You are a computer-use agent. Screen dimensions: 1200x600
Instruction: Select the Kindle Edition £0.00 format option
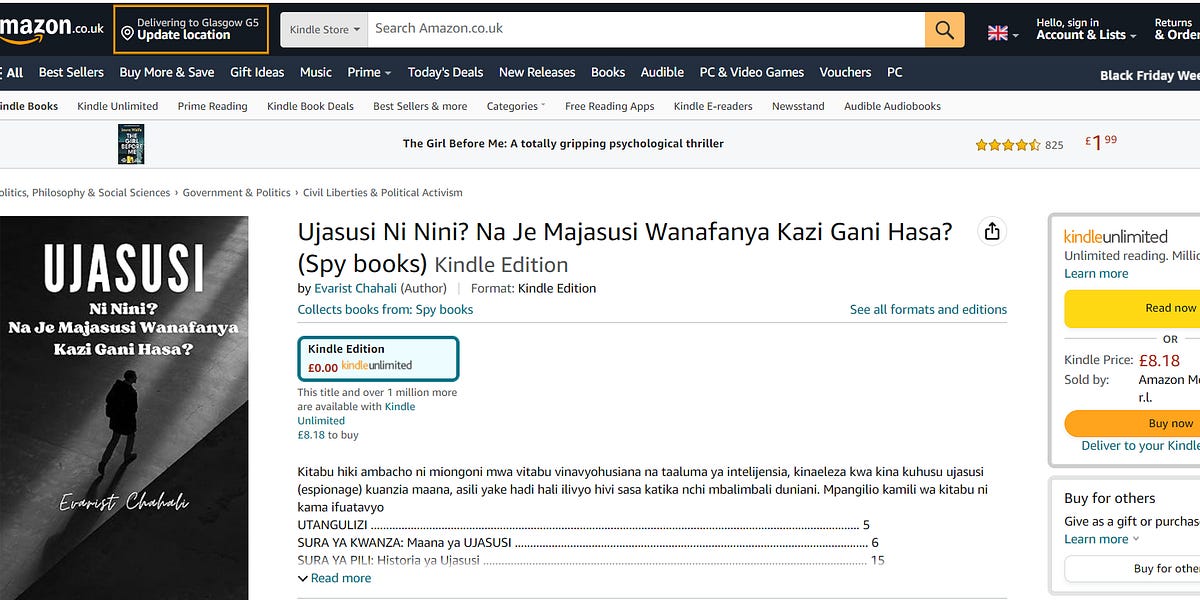point(377,360)
